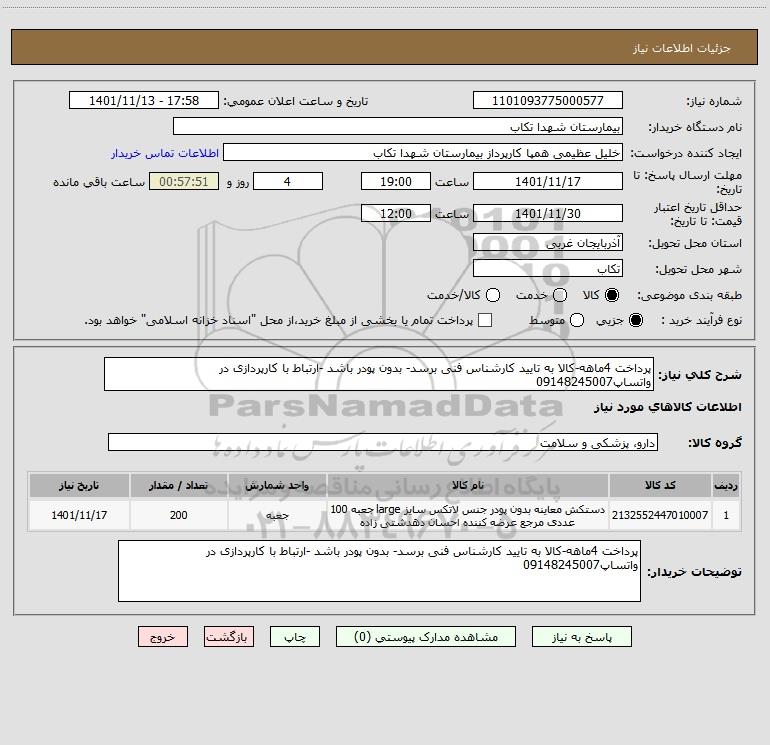Select the کالا/خدمت radio button

tap(493, 295)
